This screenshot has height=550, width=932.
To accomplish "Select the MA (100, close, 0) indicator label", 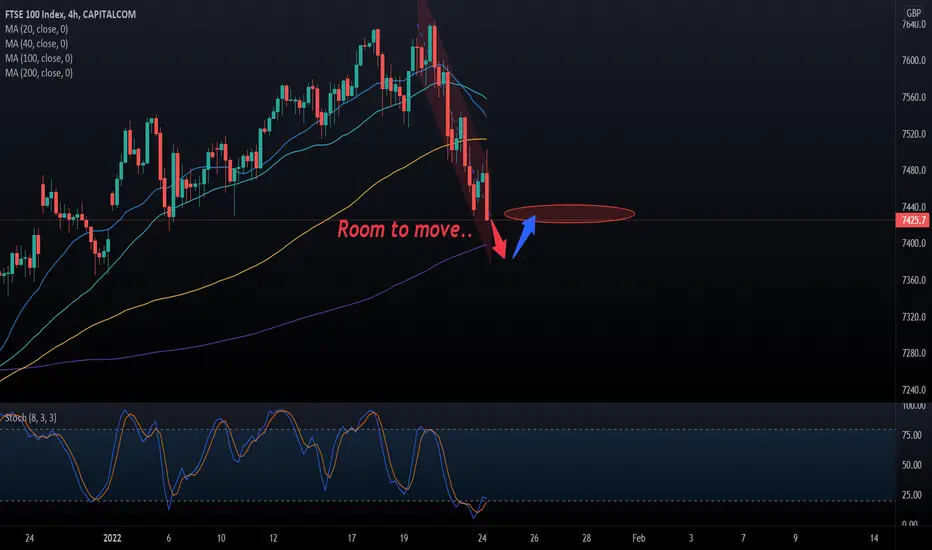I will [39, 58].
